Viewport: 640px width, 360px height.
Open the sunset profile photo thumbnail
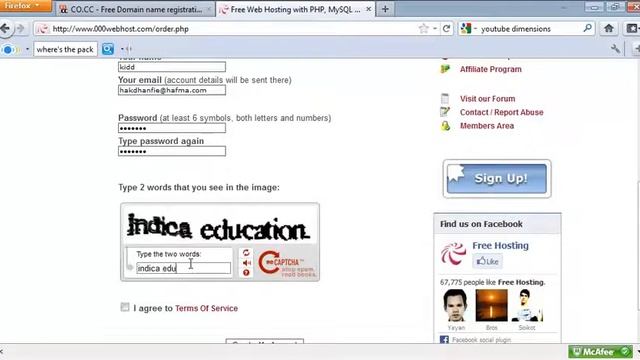tap(491, 305)
